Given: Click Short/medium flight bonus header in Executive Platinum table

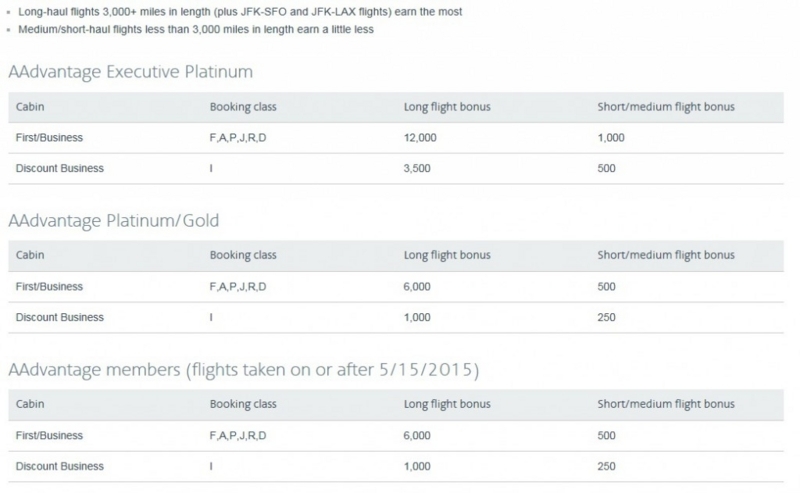Looking at the screenshot, I should [x=666, y=107].
